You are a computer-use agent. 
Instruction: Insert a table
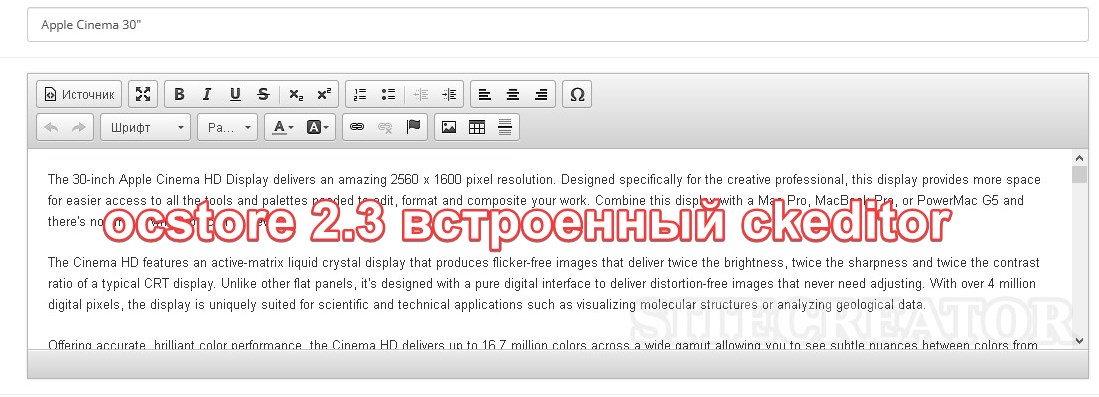[477, 128]
